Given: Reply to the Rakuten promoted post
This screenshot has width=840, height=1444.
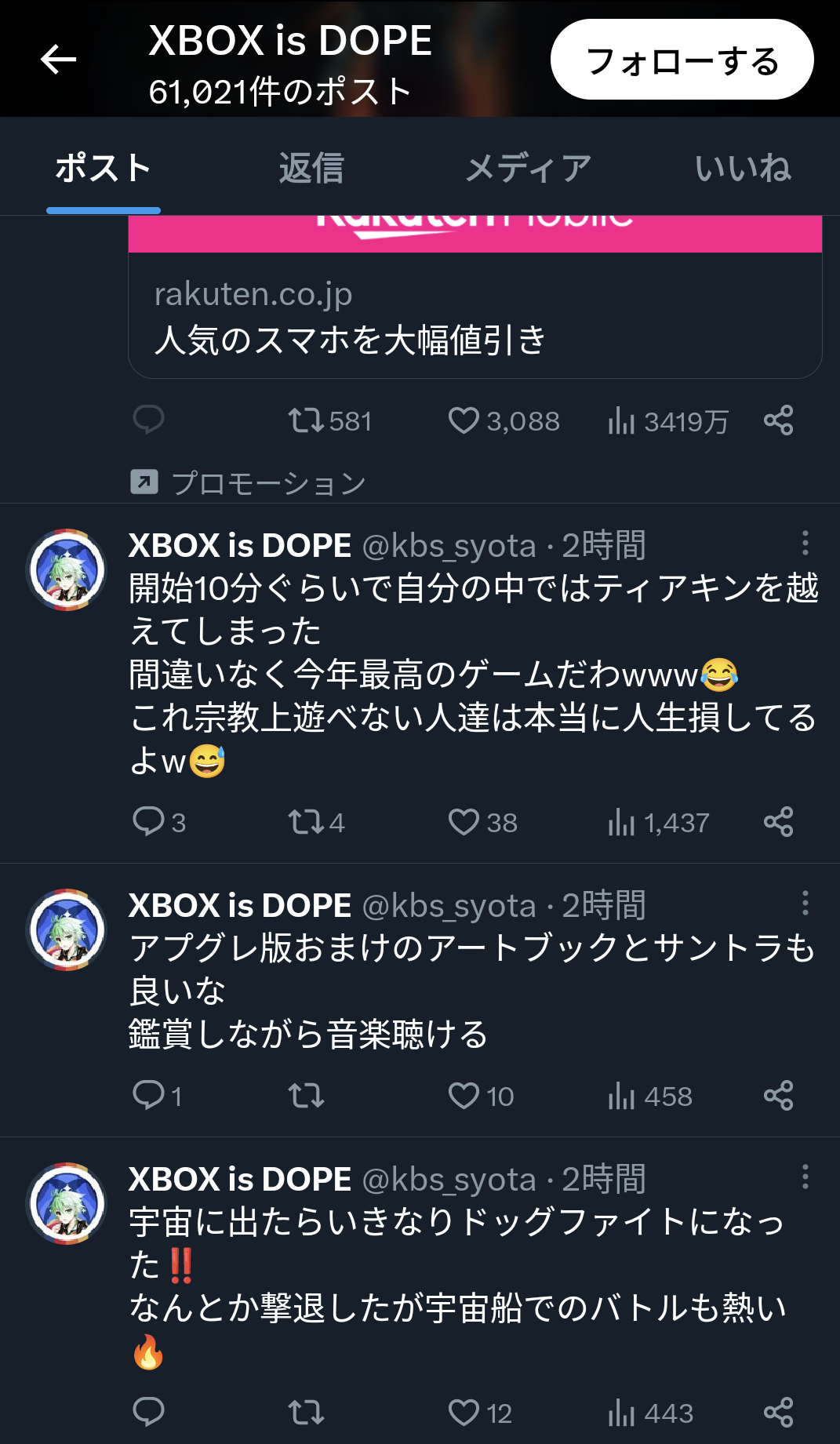Looking at the screenshot, I should (148, 420).
